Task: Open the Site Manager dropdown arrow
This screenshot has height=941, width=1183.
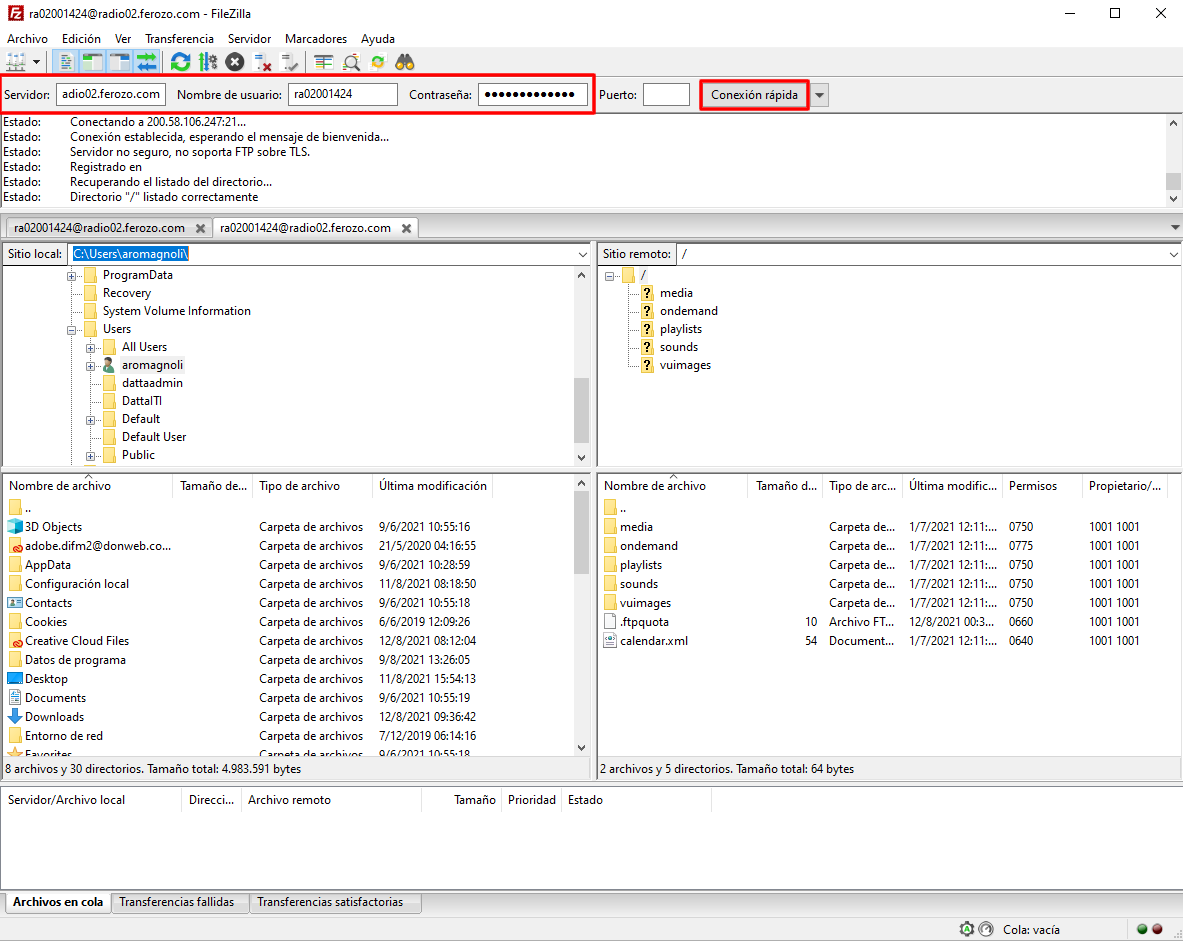Action: coord(36,62)
